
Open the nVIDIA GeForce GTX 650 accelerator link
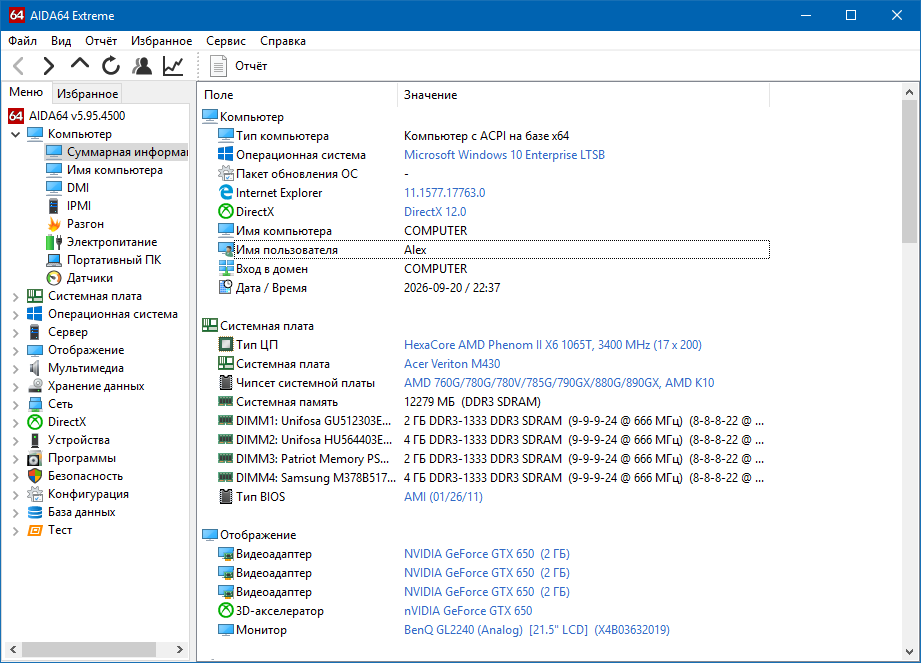[468, 611]
